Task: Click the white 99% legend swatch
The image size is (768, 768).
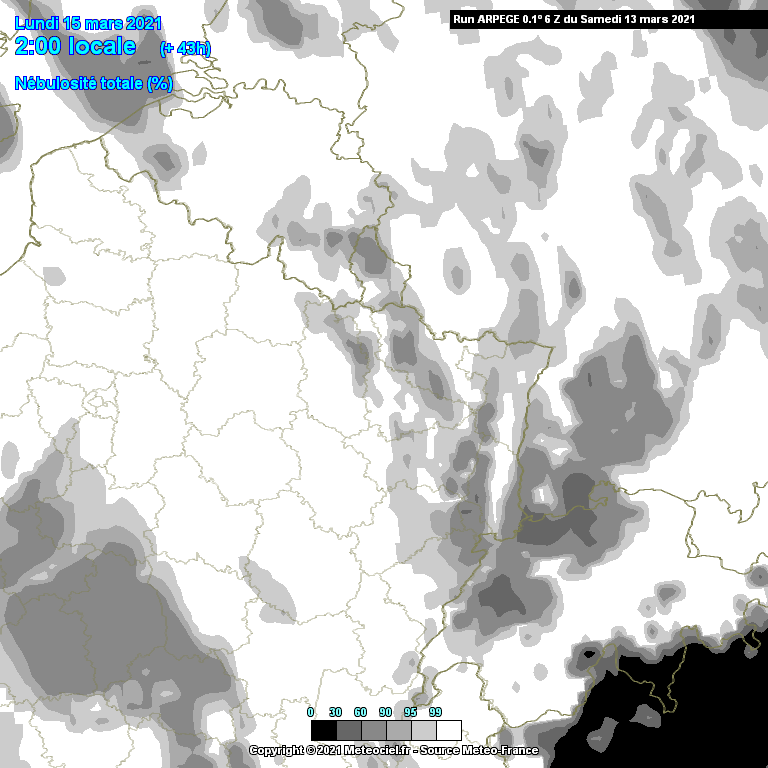Action: [x=448, y=730]
